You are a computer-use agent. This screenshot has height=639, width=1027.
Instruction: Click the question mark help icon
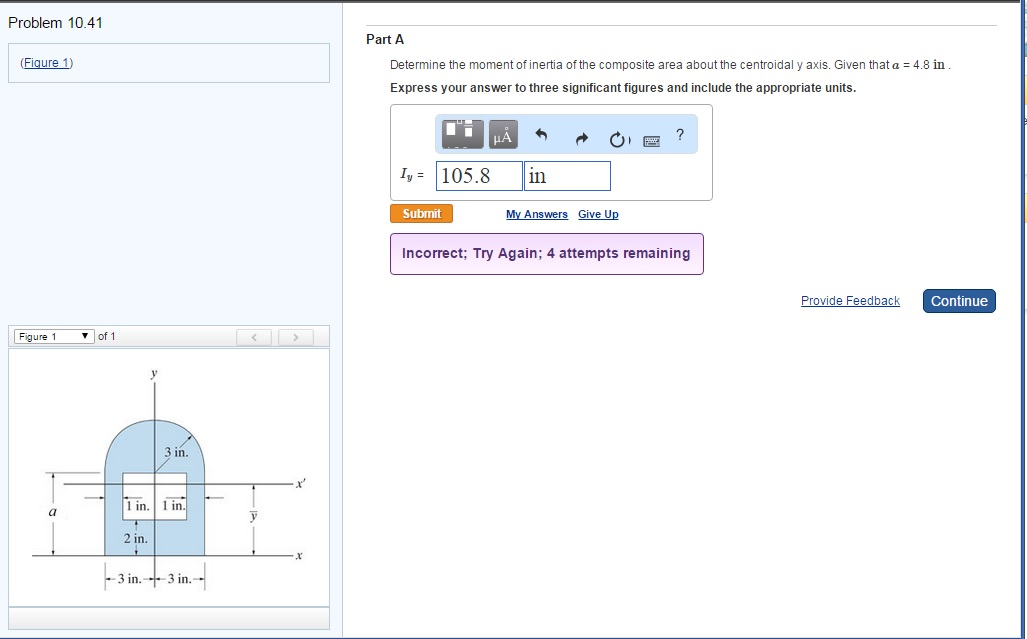(680, 134)
